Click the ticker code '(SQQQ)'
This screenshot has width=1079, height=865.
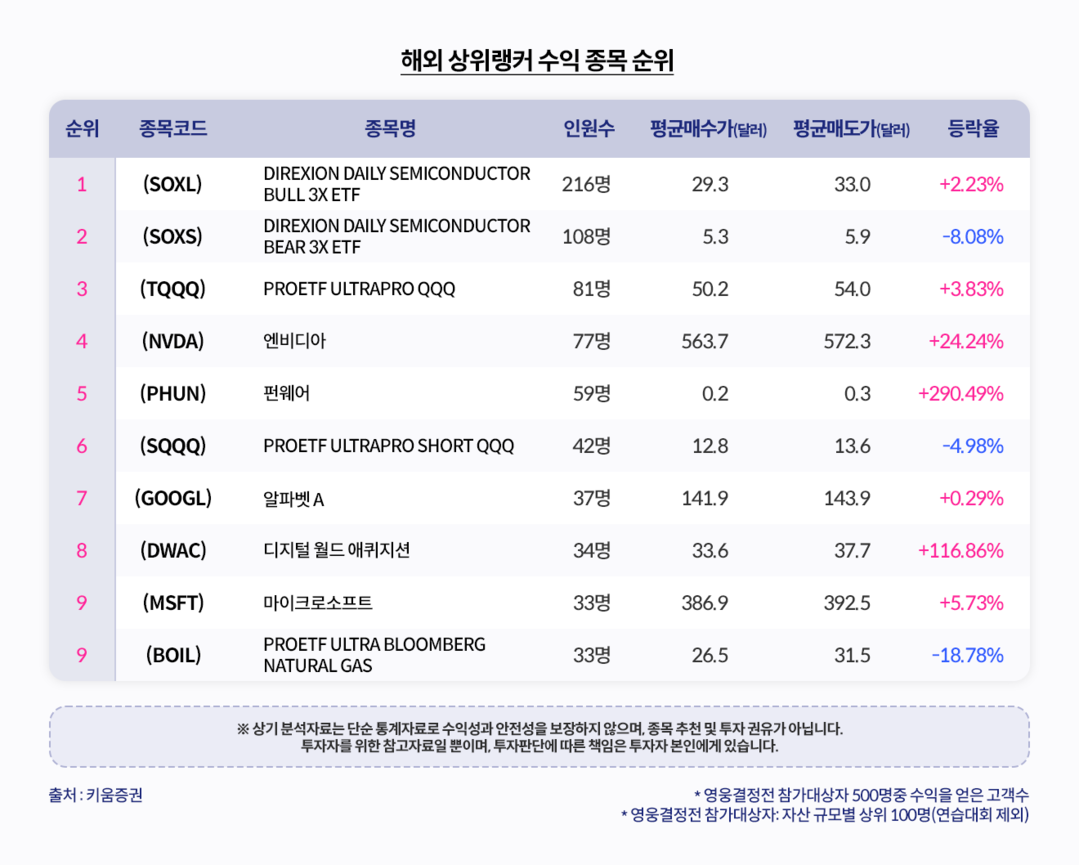point(173,445)
